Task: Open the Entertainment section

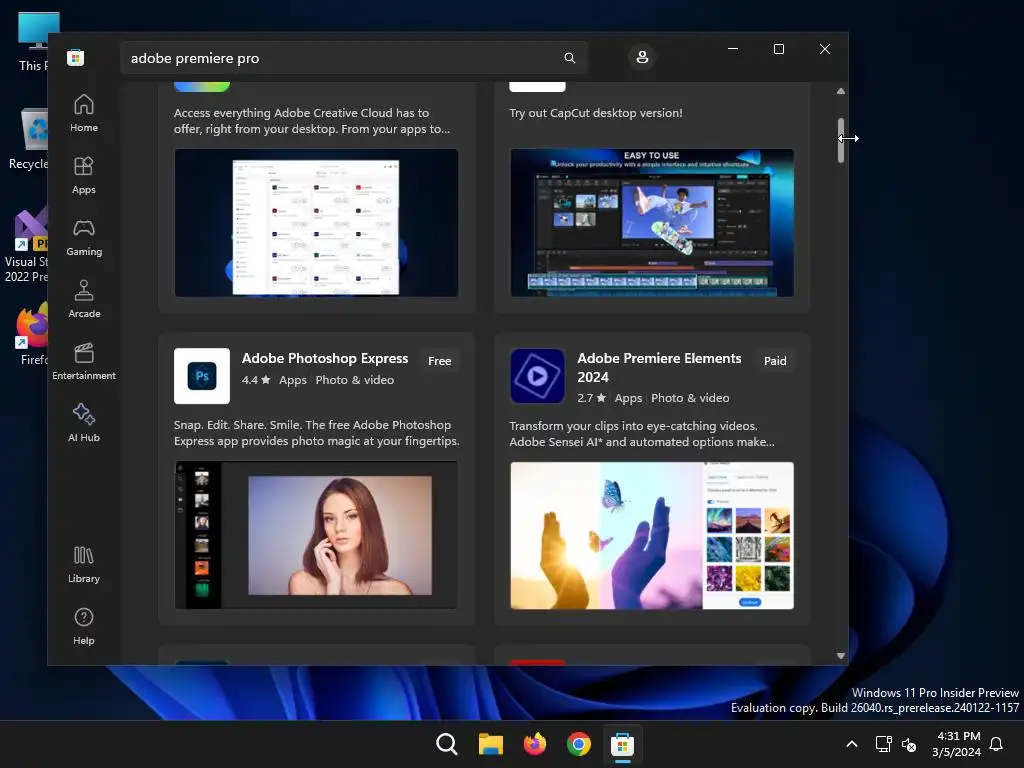Action: (x=84, y=362)
